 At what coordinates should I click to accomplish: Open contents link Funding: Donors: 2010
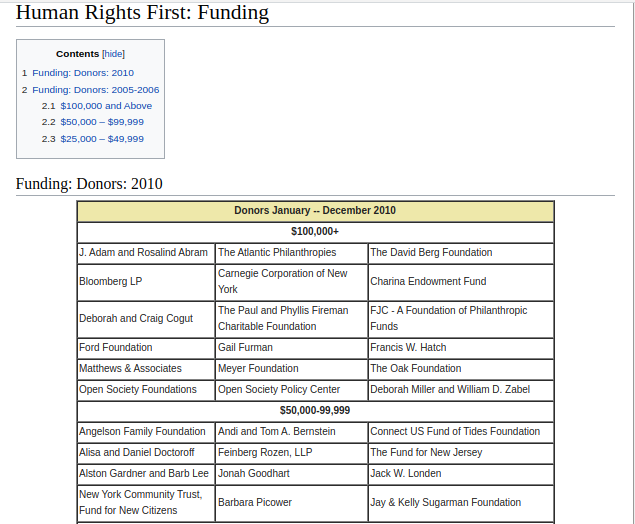click(x=83, y=73)
